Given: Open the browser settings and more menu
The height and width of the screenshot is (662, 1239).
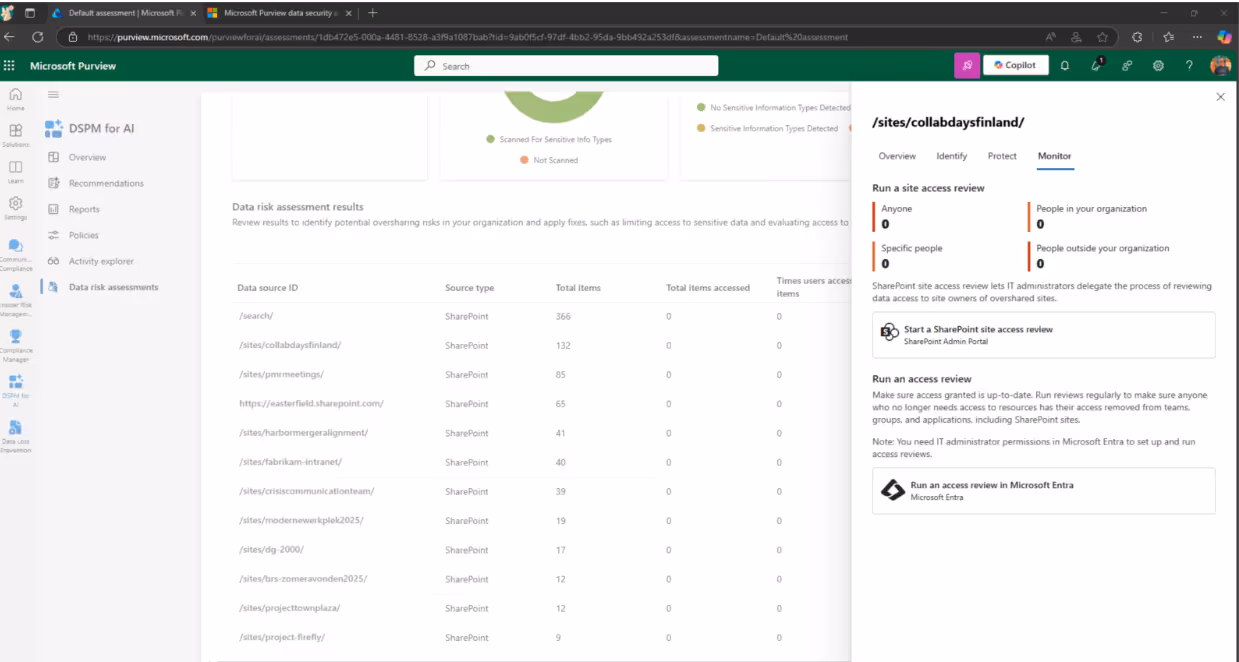Looking at the screenshot, I should 1197,36.
